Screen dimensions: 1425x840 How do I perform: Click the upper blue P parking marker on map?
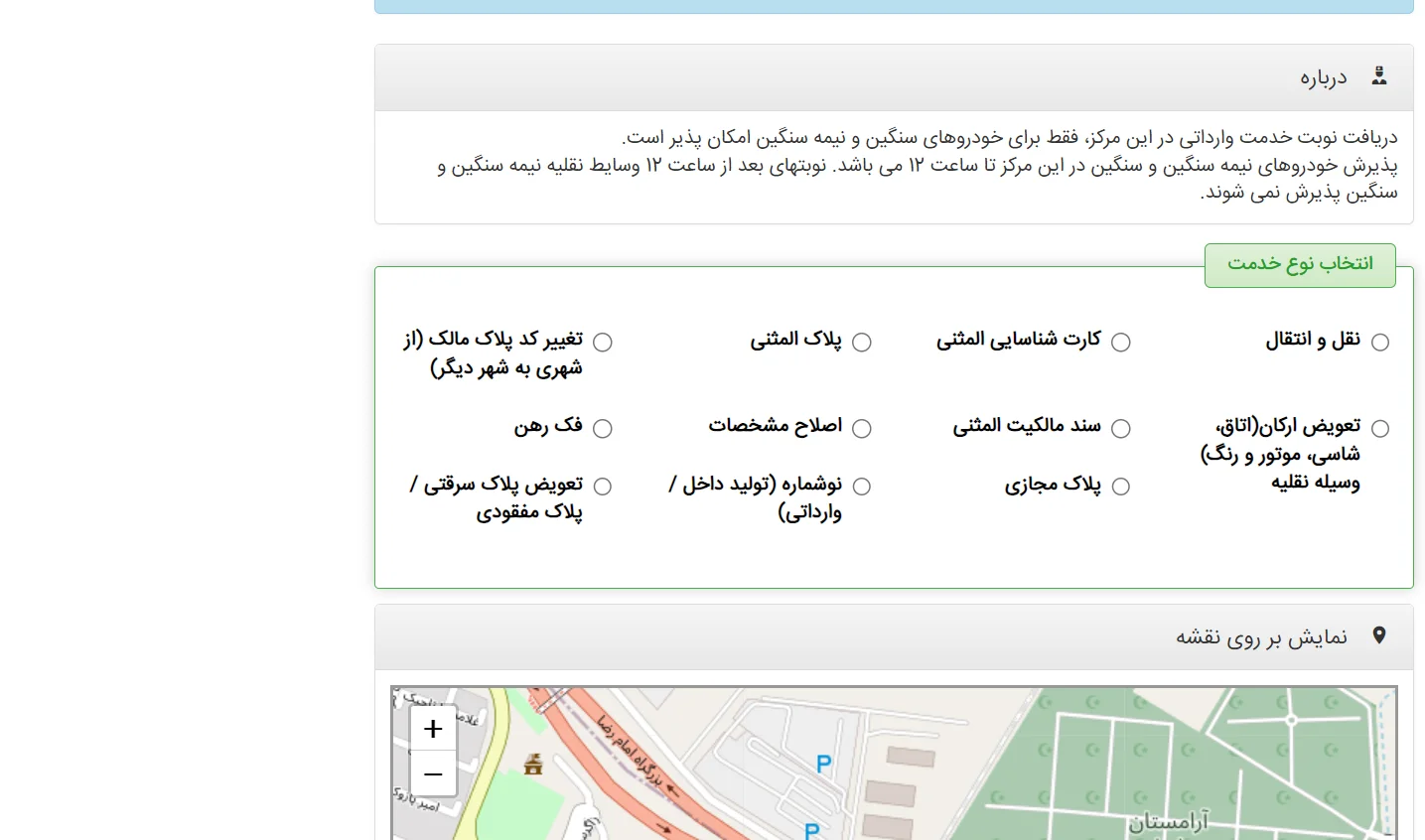click(822, 765)
